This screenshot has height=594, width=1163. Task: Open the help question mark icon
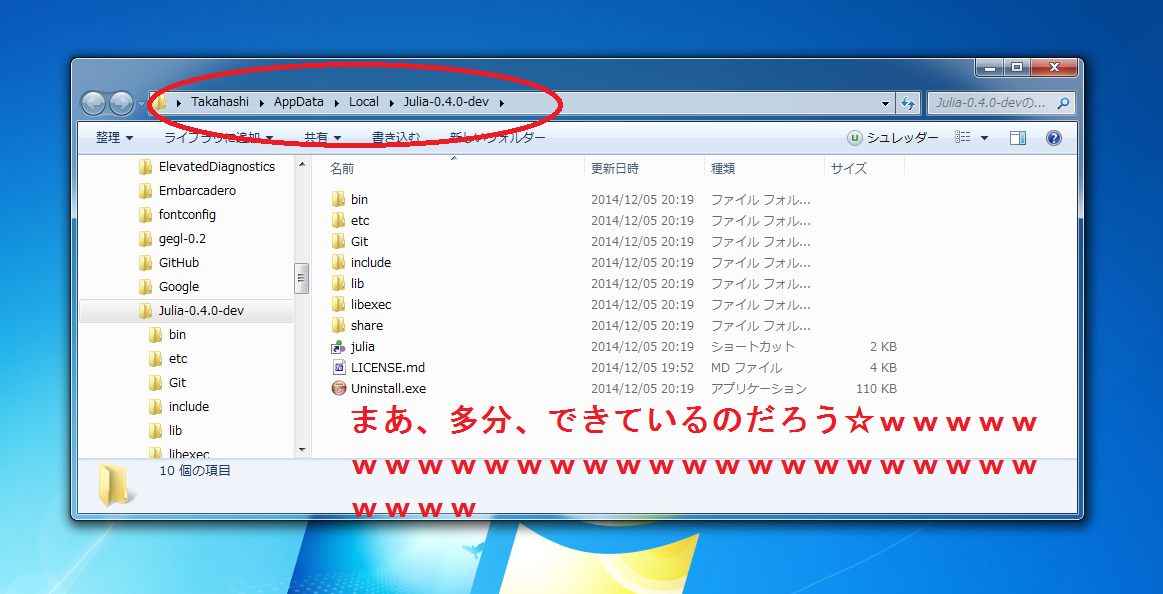(x=1053, y=138)
